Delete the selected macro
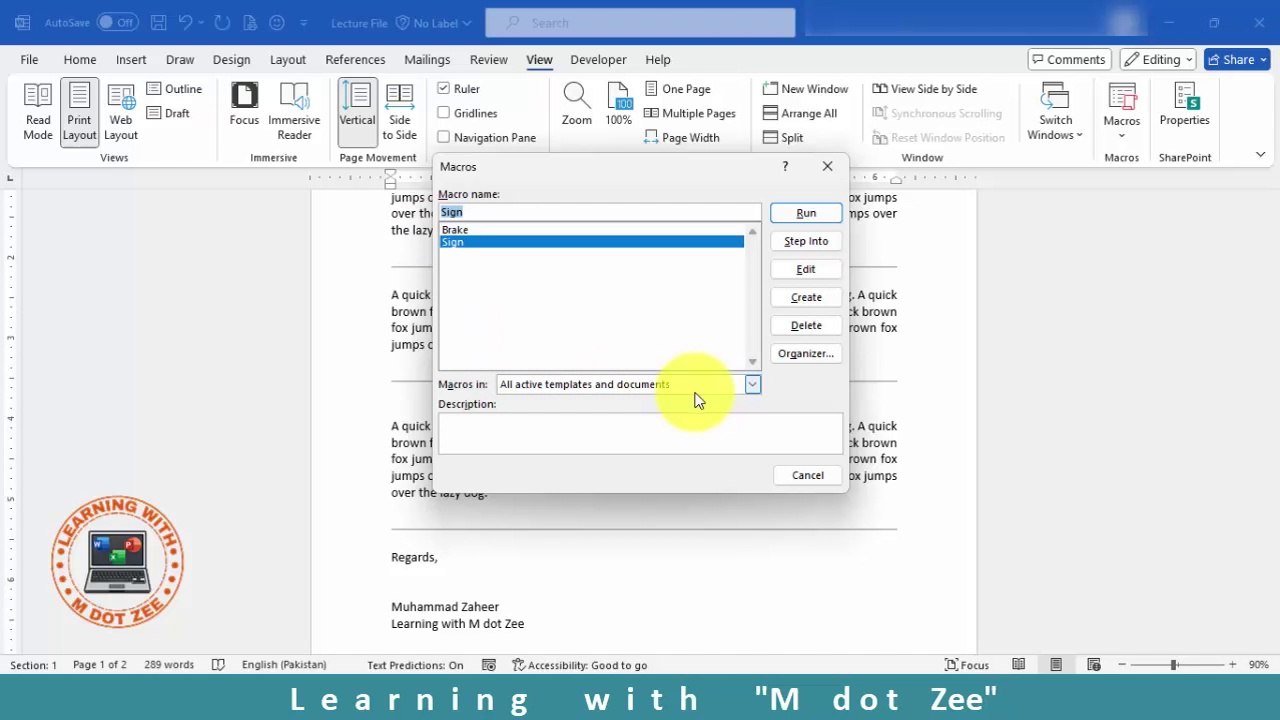The width and height of the screenshot is (1280, 720). point(806,325)
